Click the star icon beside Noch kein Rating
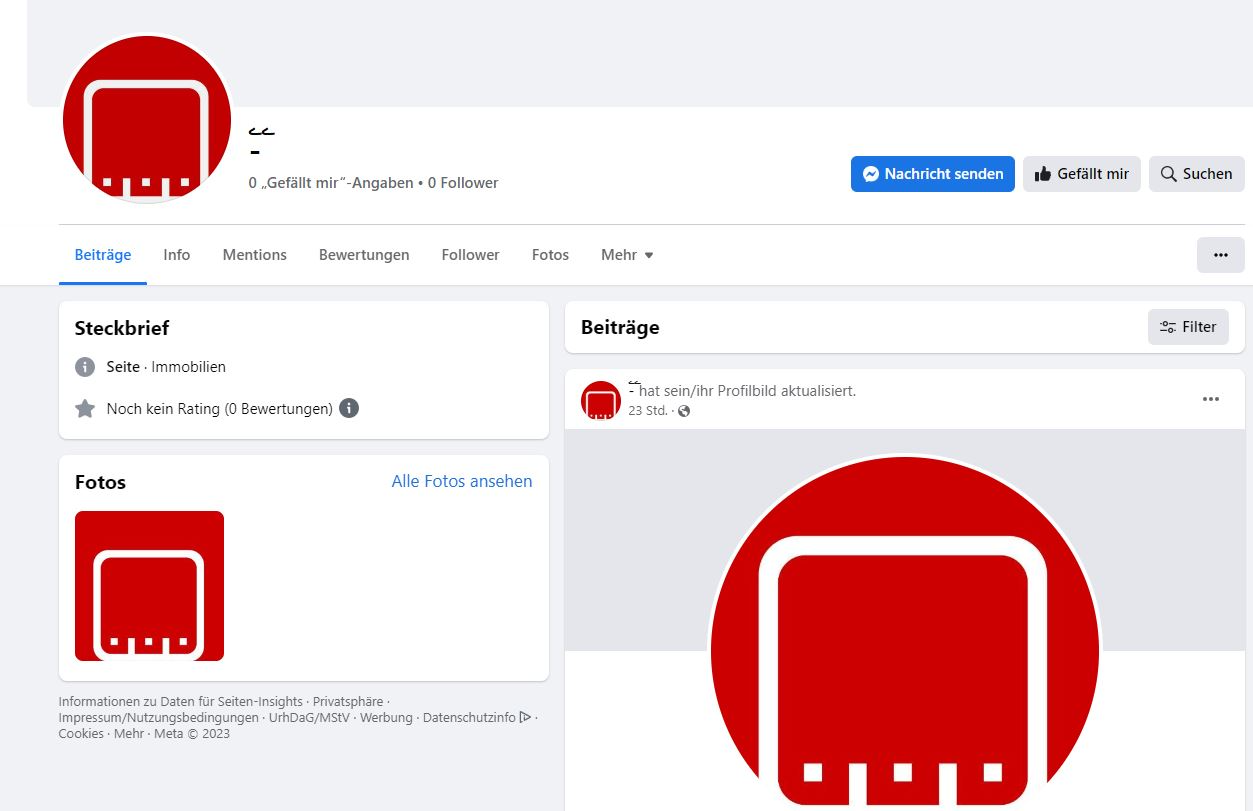This screenshot has width=1253, height=811. 85,408
